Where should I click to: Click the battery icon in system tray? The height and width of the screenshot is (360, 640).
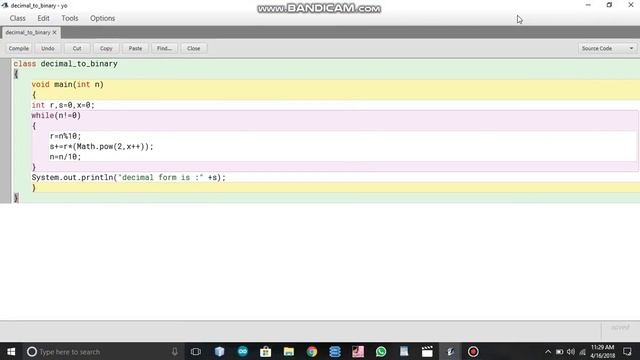(x=560, y=351)
